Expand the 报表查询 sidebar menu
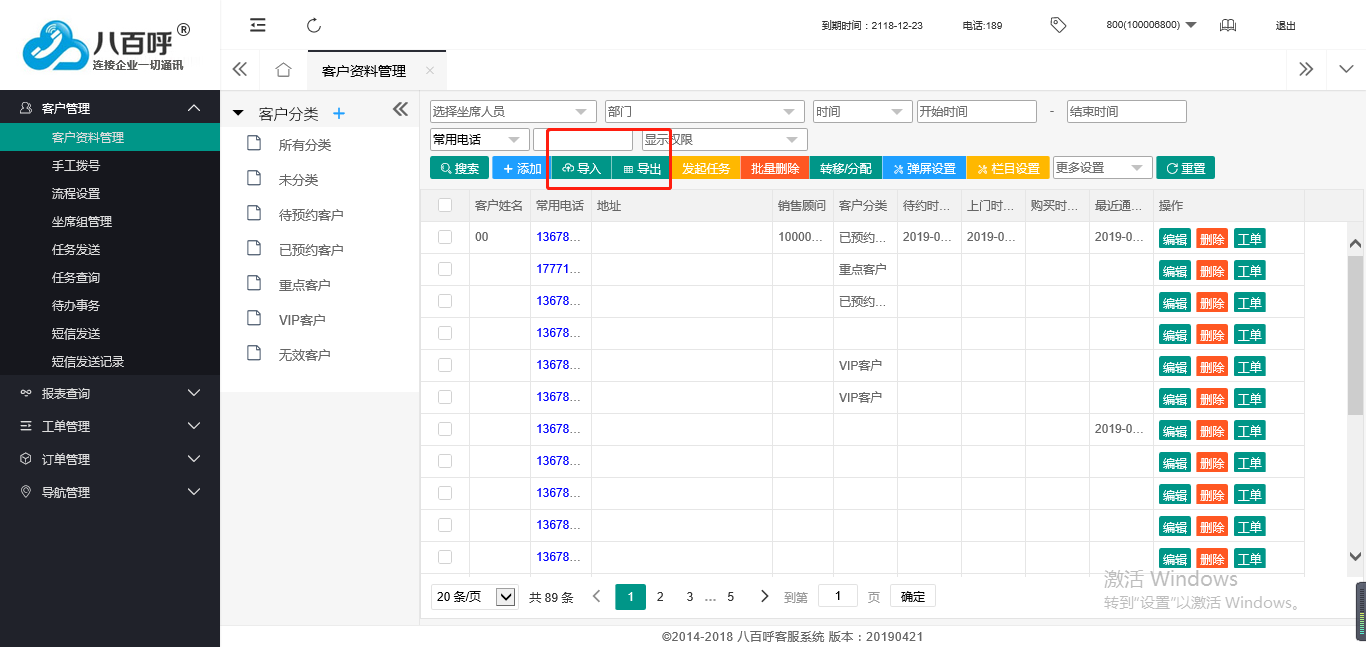Screen dimensions: 1366x647 click(110, 393)
